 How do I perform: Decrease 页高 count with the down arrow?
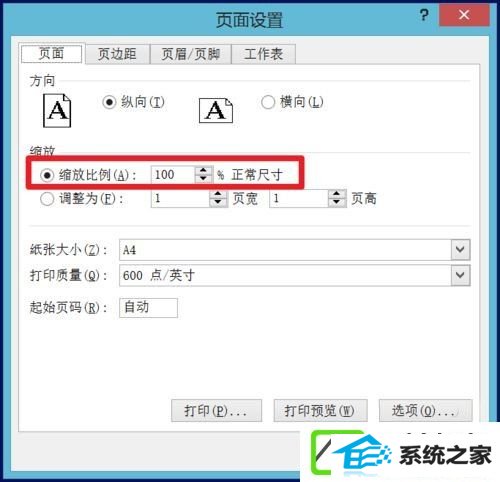[x=337, y=202]
